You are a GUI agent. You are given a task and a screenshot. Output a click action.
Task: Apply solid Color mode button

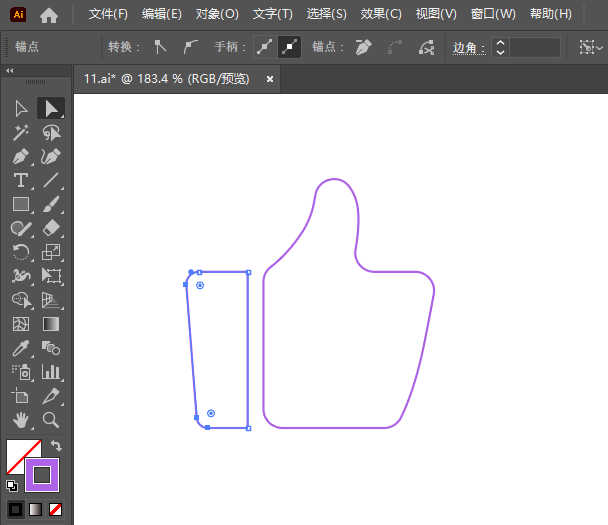pos(16,509)
